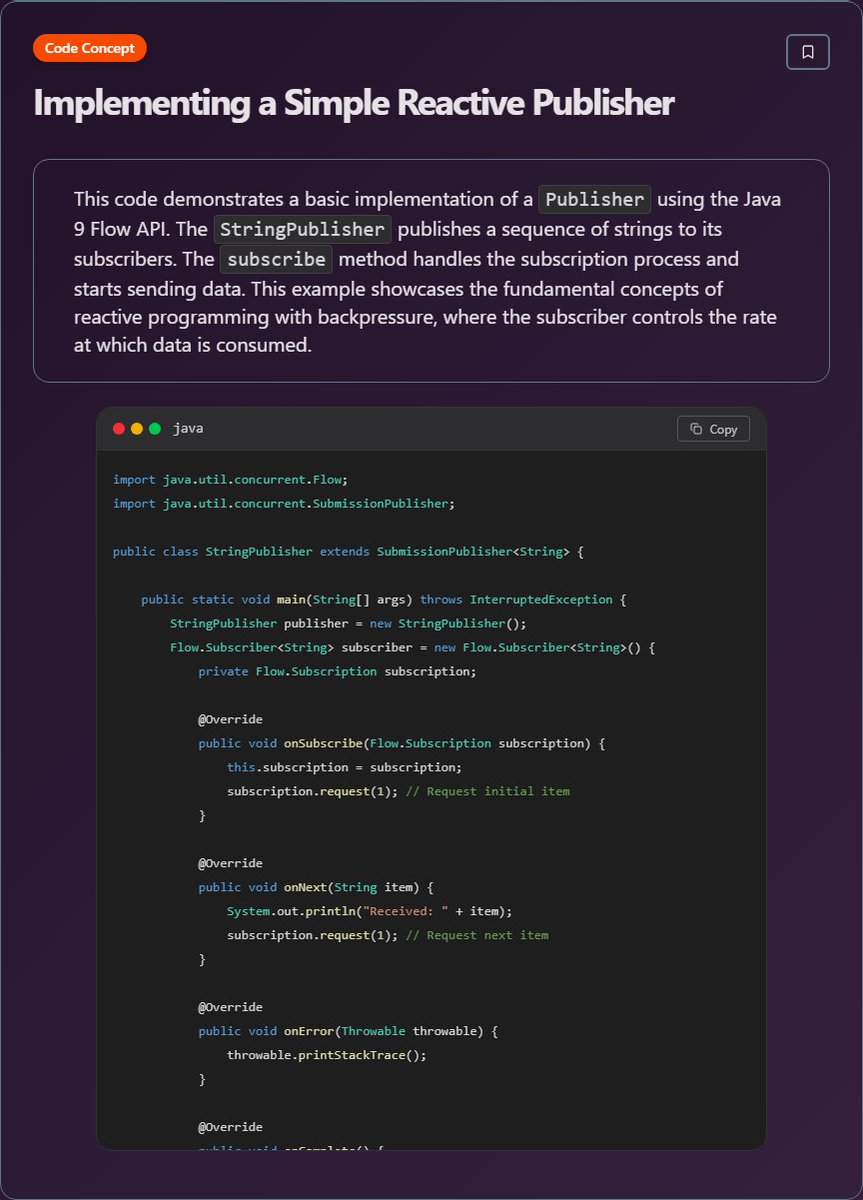
Task: Click the description paragraph text block
Action: [x=431, y=271]
